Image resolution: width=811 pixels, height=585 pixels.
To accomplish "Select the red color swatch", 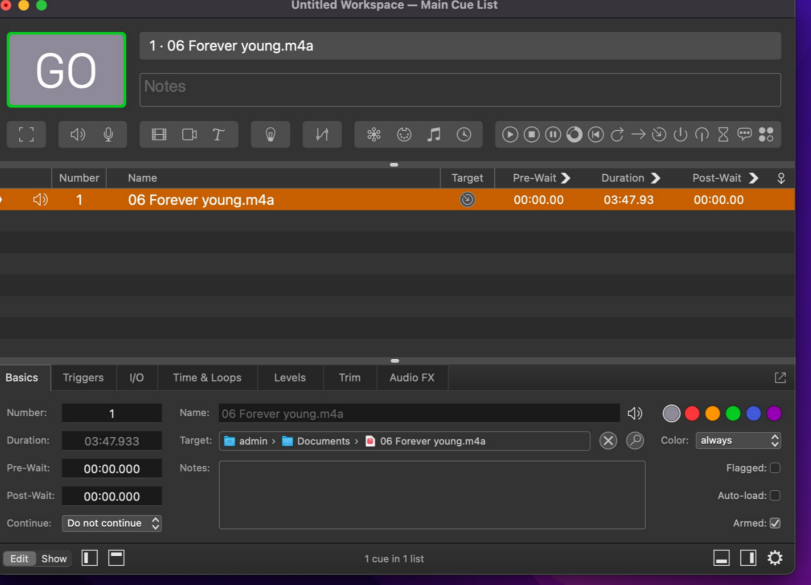I will click(692, 413).
